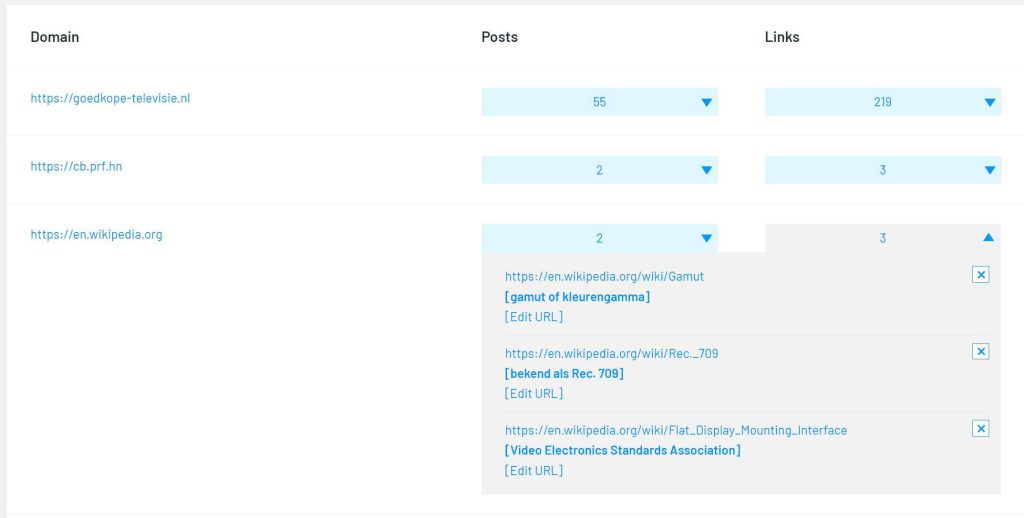The width and height of the screenshot is (1024, 518).
Task: Open the wiki/Rec._709 URL
Action: click(611, 353)
